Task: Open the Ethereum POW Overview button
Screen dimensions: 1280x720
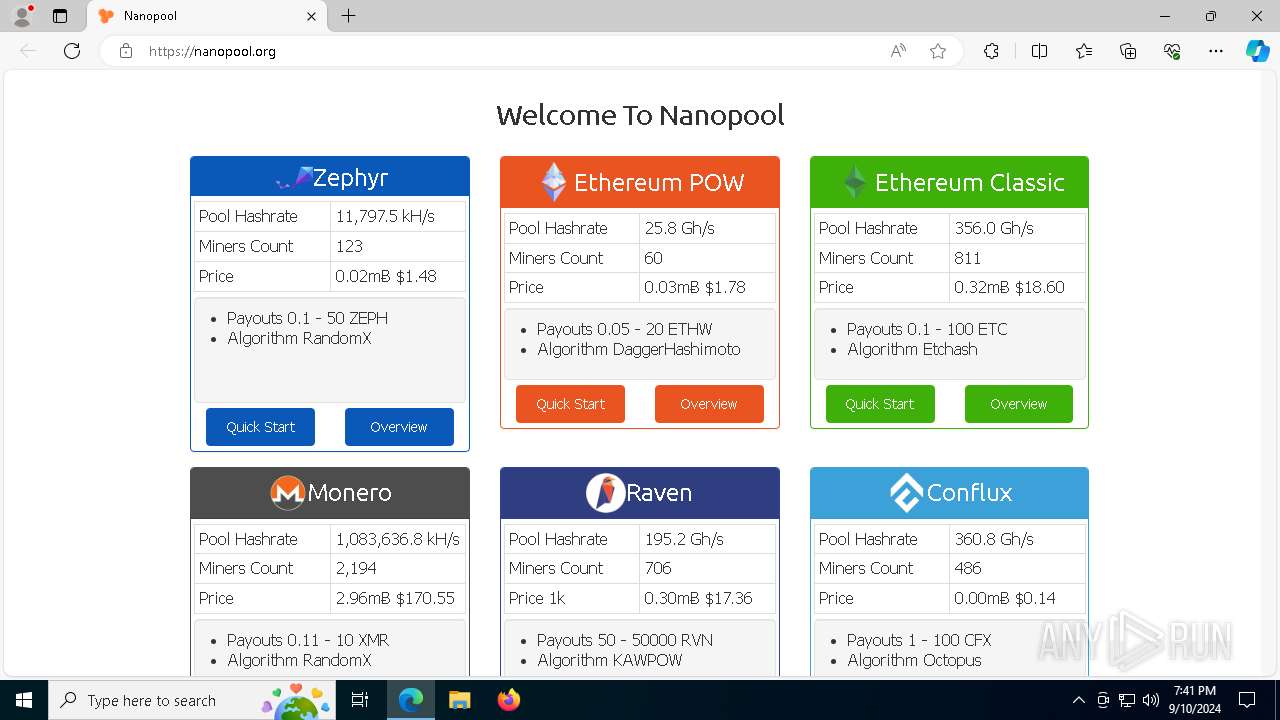Action: 709,404
